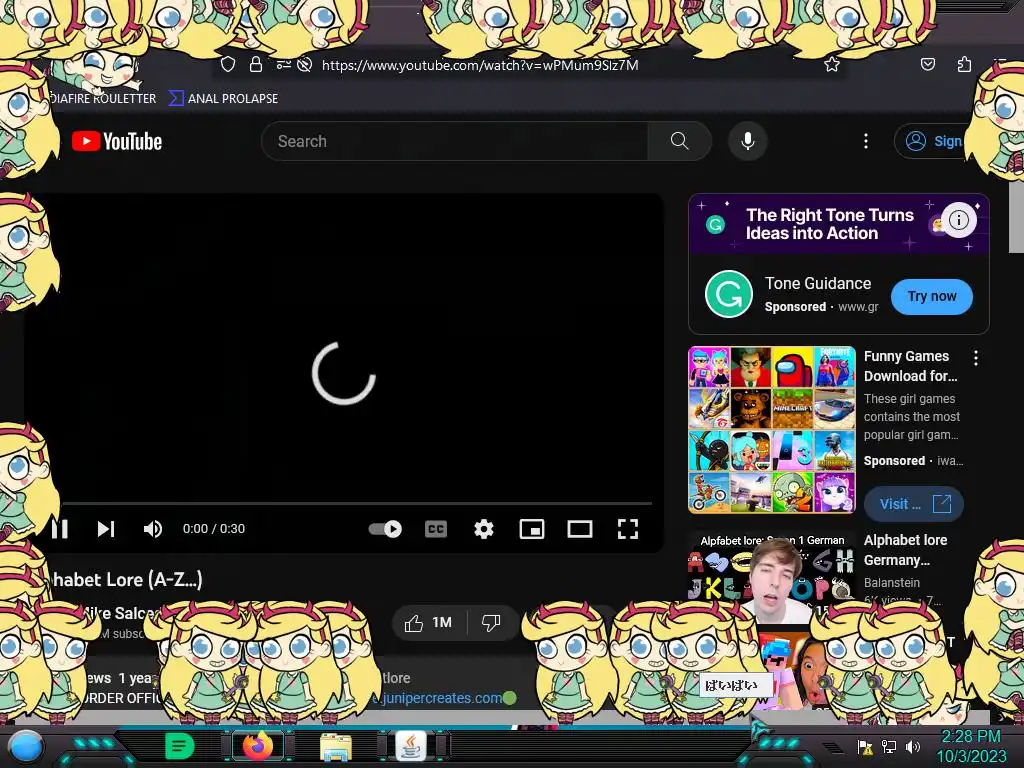Image resolution: width=1024 pixels, height=768 pixels.
Task: Click the ad info icon
Action: (959, 220)
